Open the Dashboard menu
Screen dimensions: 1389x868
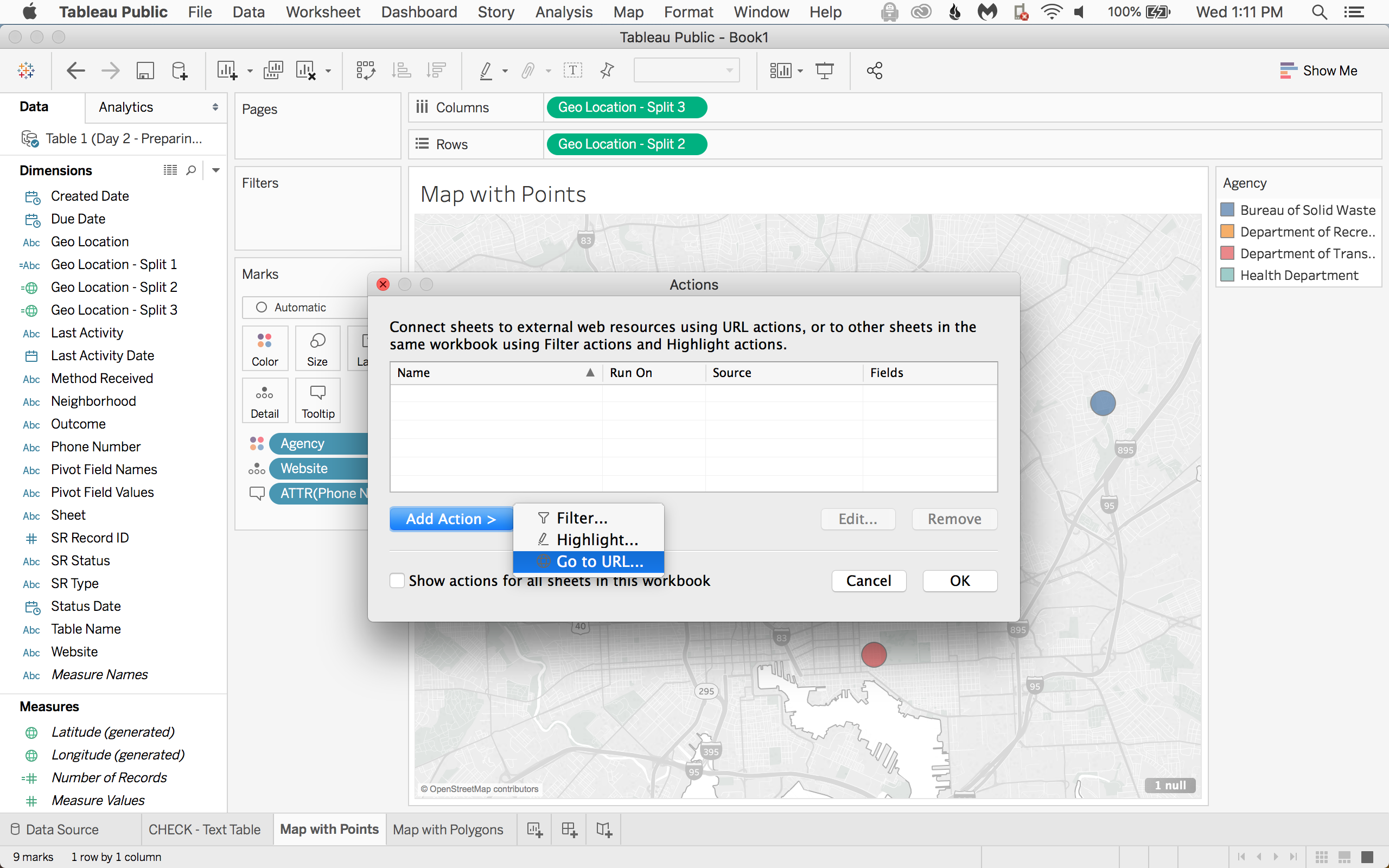[419, 12]
